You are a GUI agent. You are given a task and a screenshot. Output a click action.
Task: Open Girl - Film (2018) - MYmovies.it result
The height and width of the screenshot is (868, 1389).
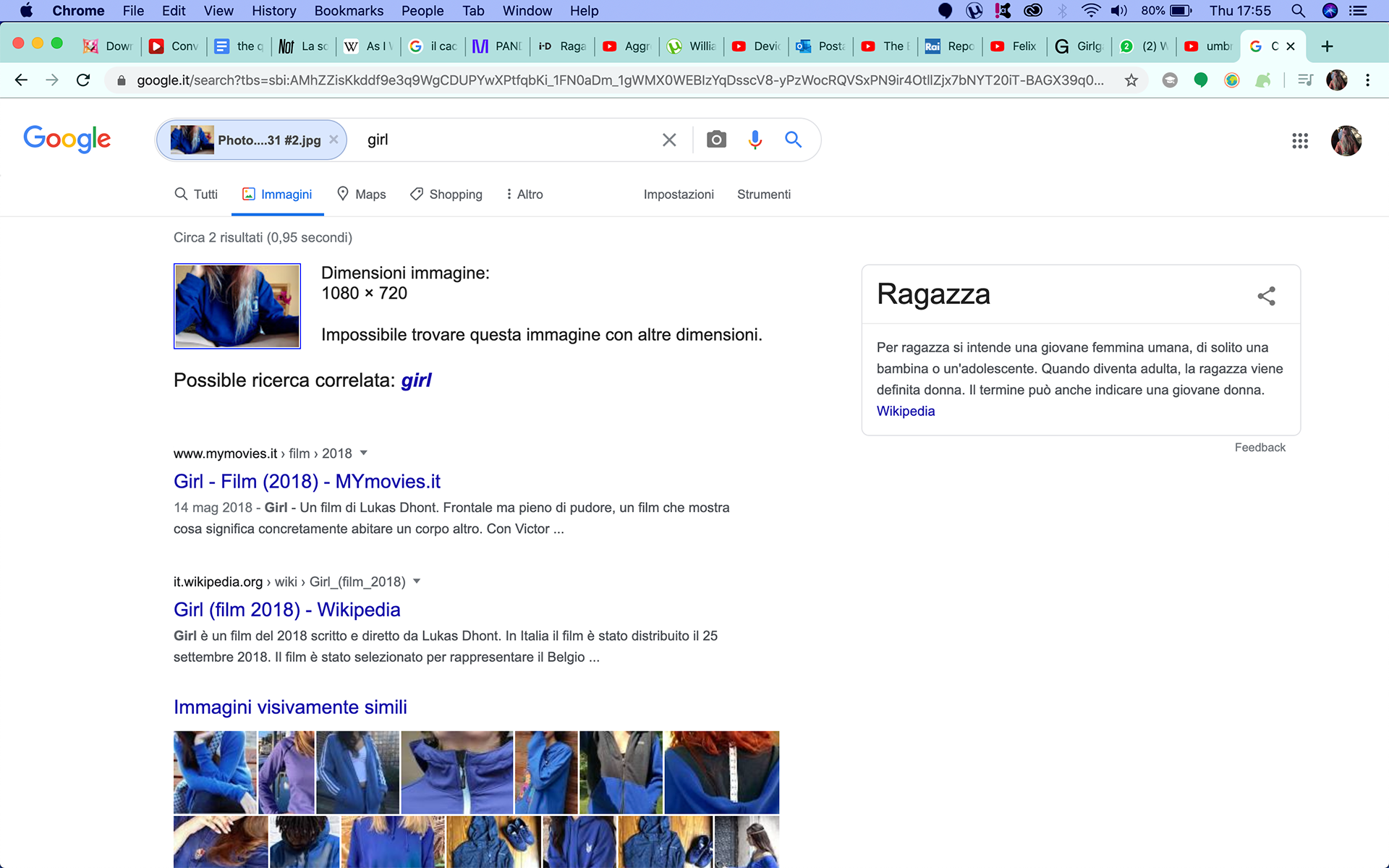307,481
